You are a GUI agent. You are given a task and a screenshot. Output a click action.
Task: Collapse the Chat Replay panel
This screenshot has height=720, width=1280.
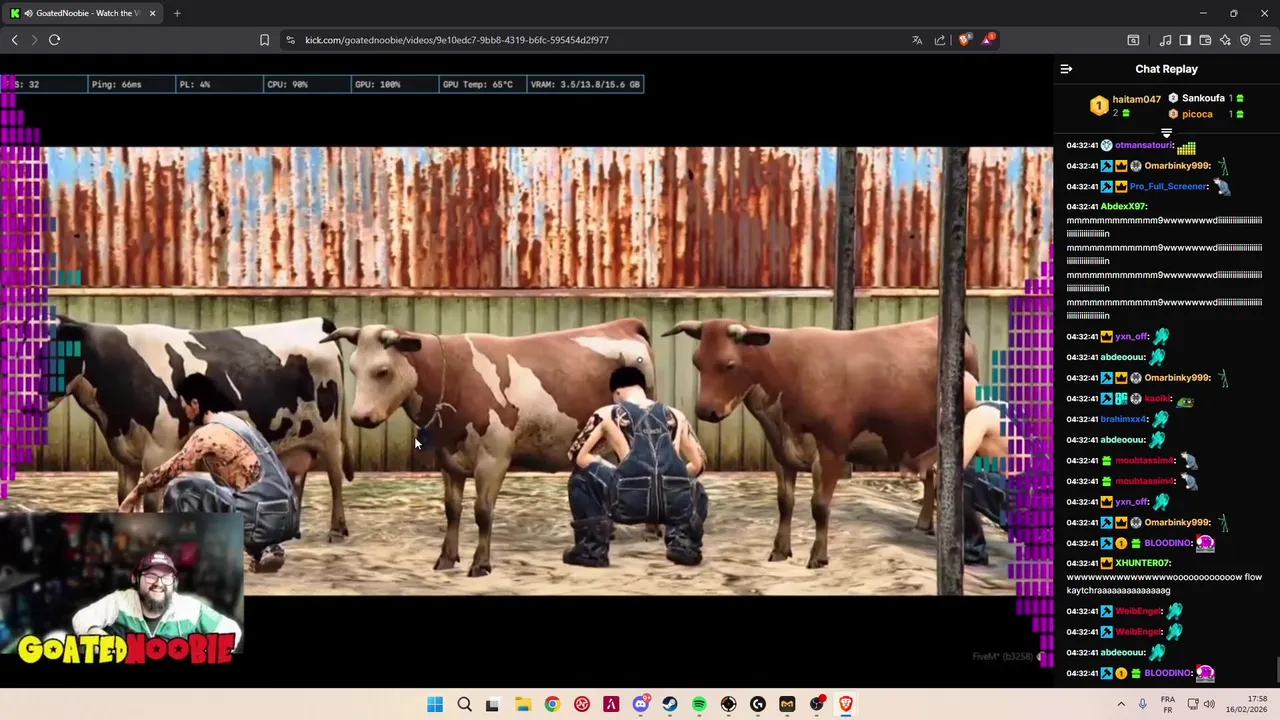1066,69
